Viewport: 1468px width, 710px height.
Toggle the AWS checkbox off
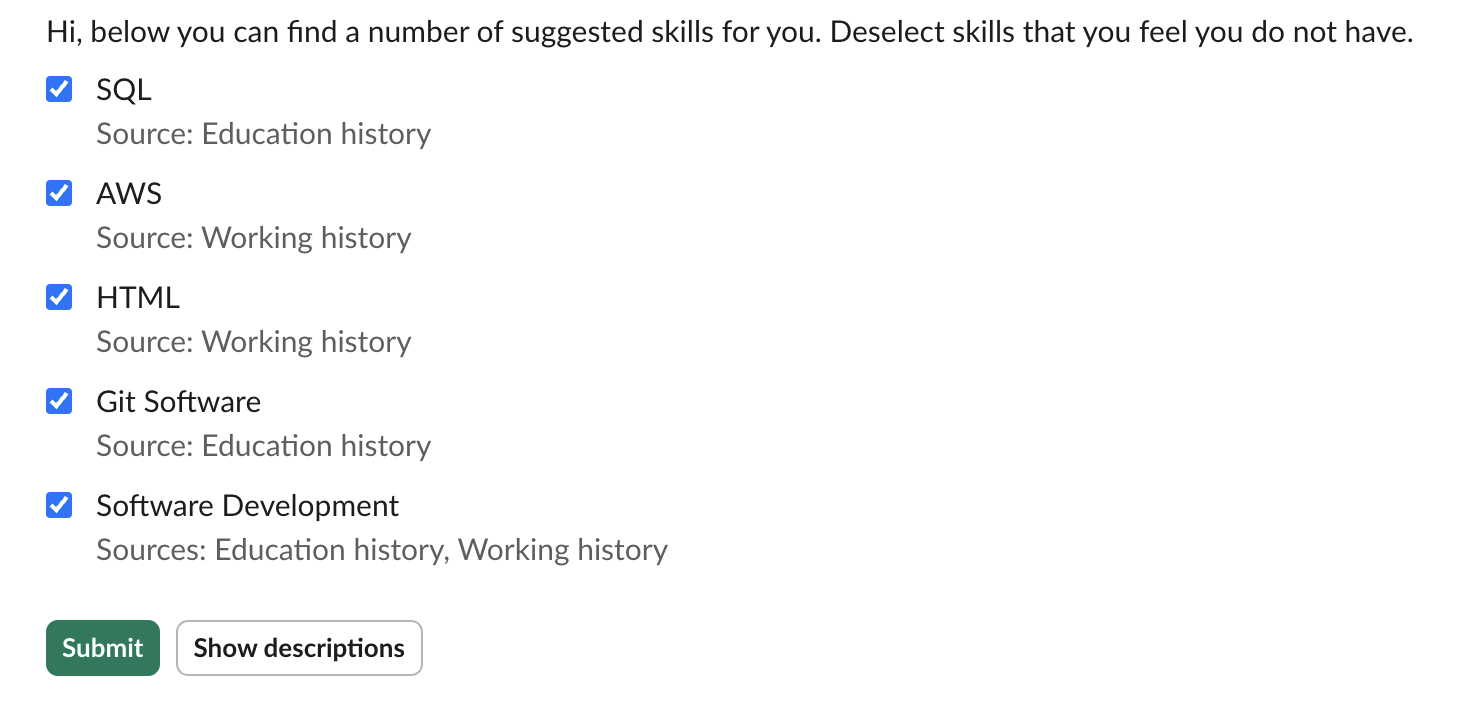coord(59,193)
